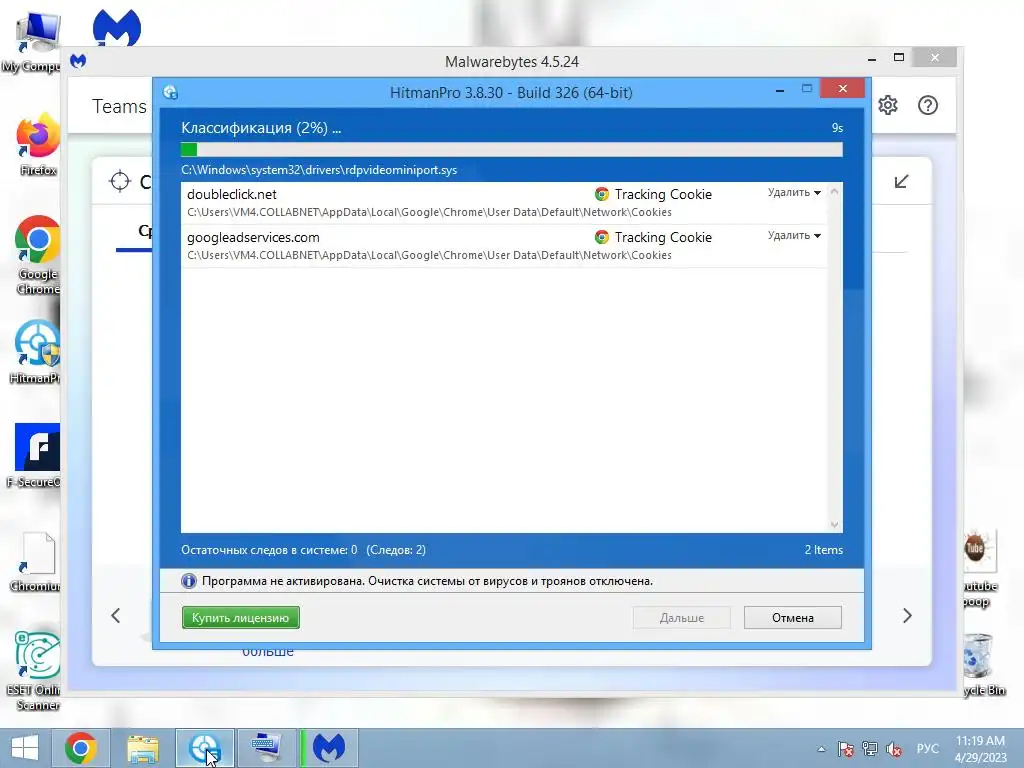Image resolution: width=1024 pixels, height=768 pixels.
Task: Show hidden tray icons arrow
Action: tap(821, 749)
